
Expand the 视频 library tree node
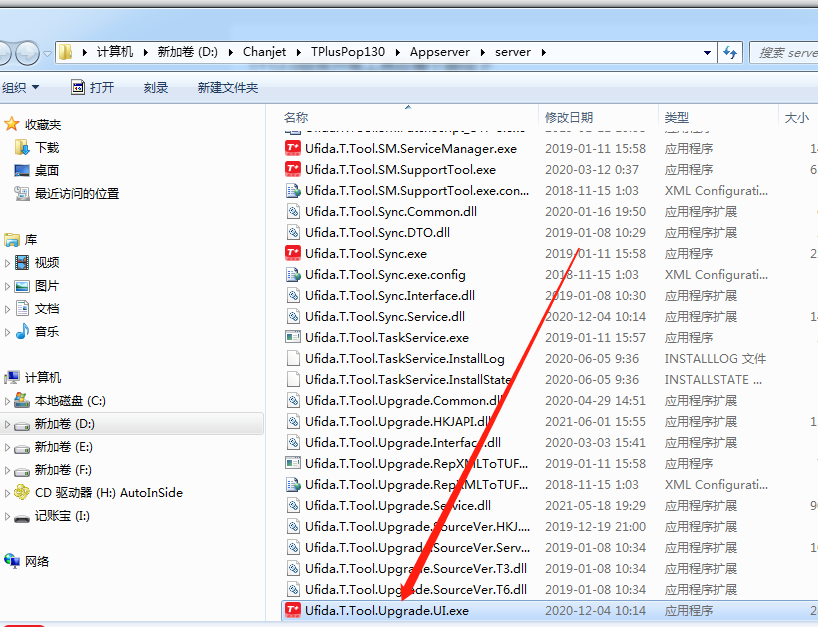(x=7, y=263)
